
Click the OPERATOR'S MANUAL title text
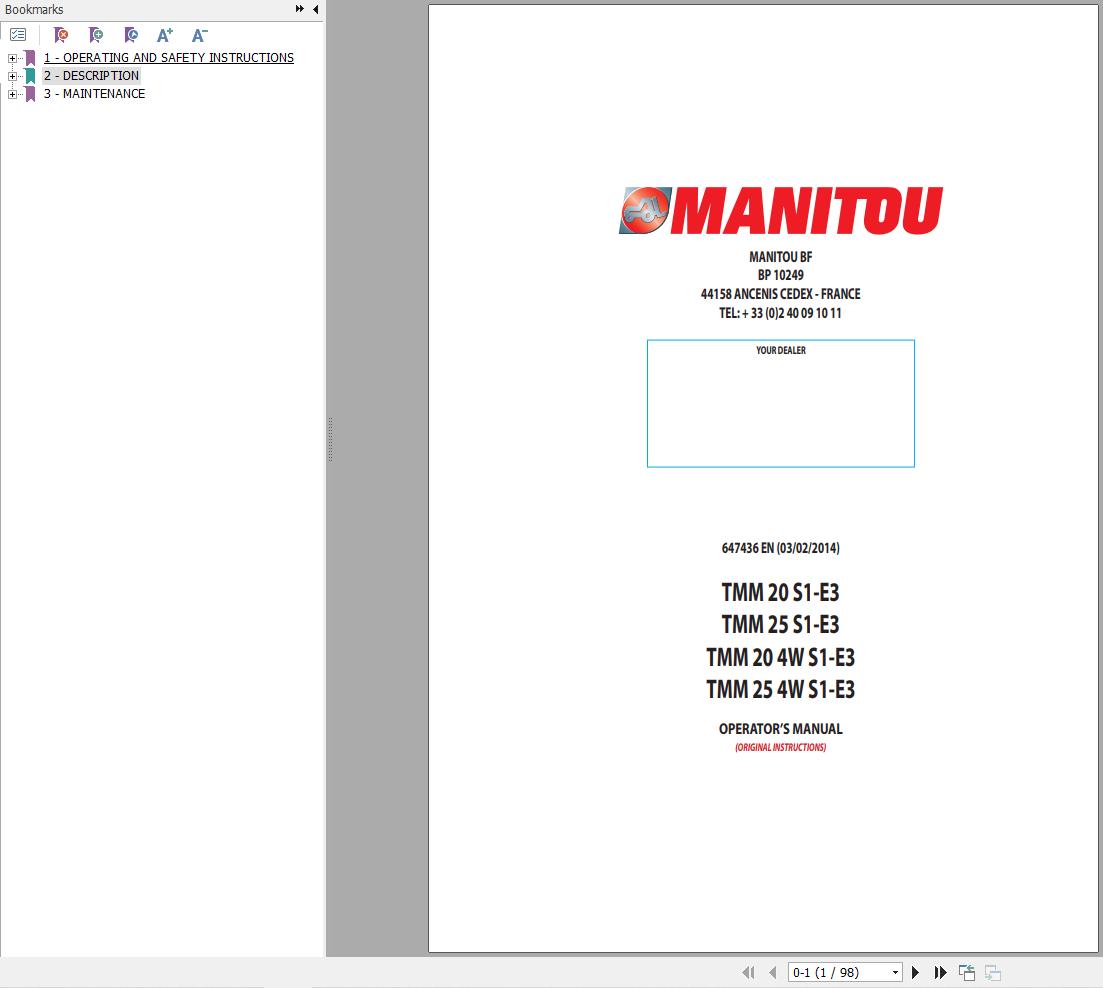pyautogui.click(x=780, y=729)
